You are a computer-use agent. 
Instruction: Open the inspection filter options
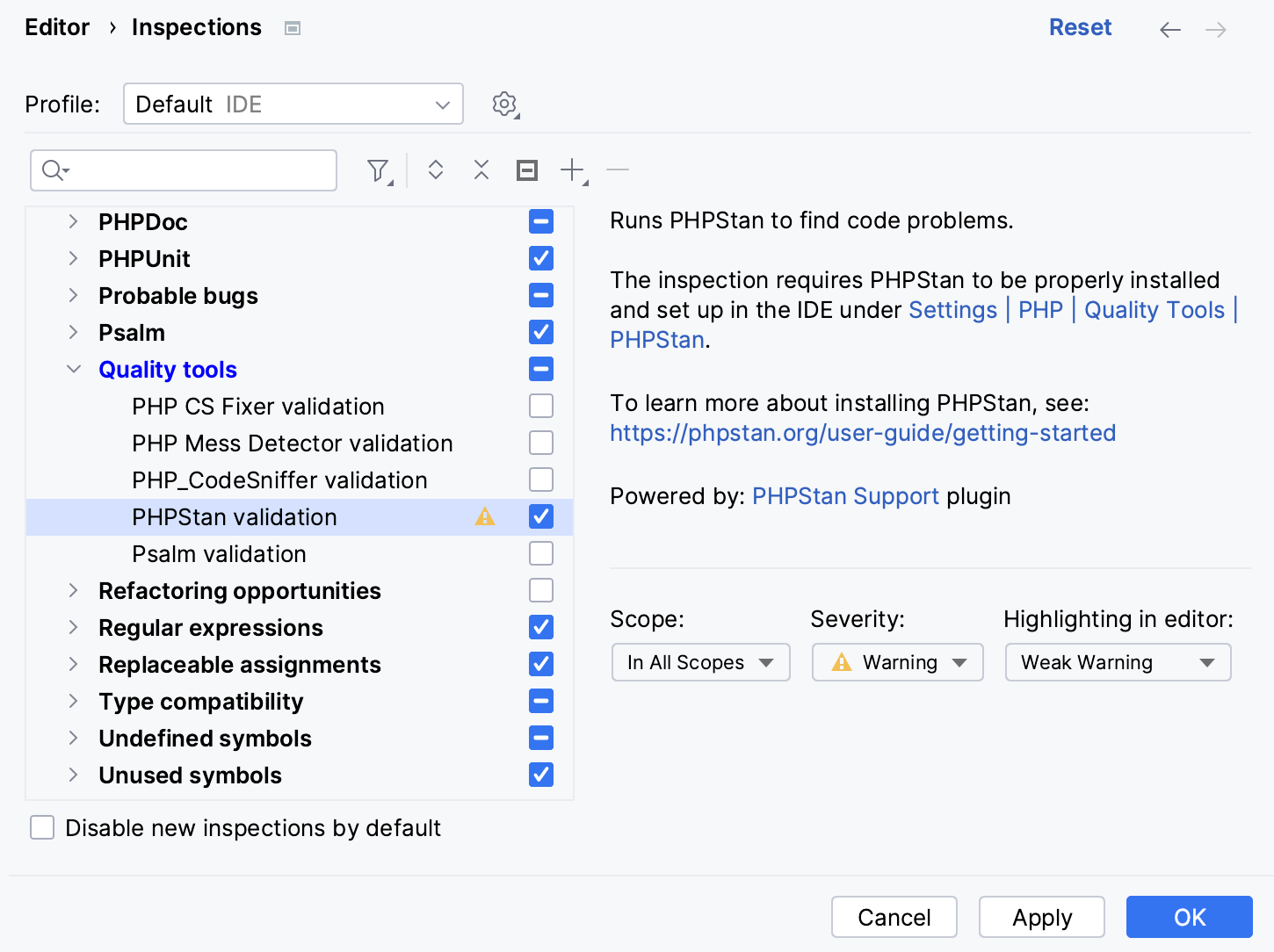point(378,169)
